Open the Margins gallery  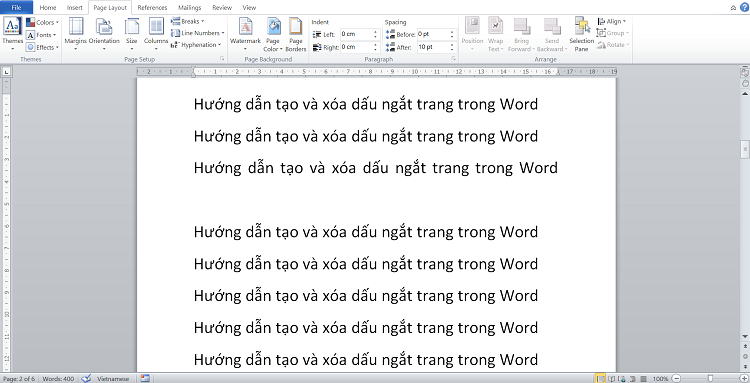click(76, 34)
